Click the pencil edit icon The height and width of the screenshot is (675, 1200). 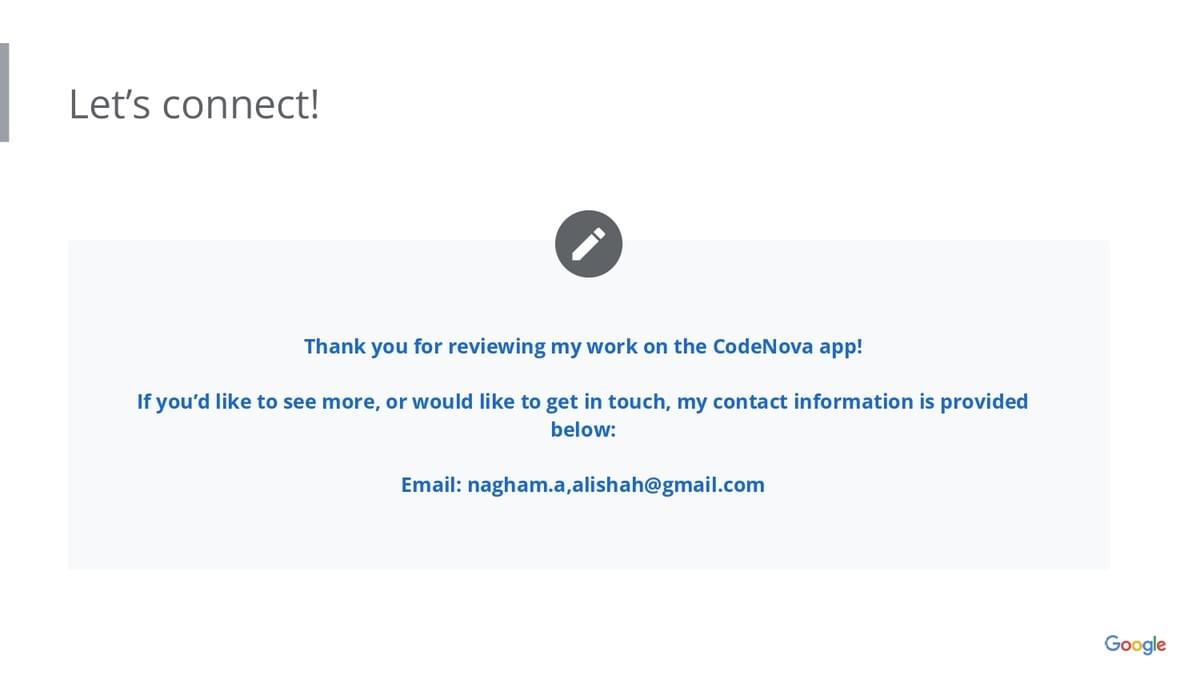588,244
